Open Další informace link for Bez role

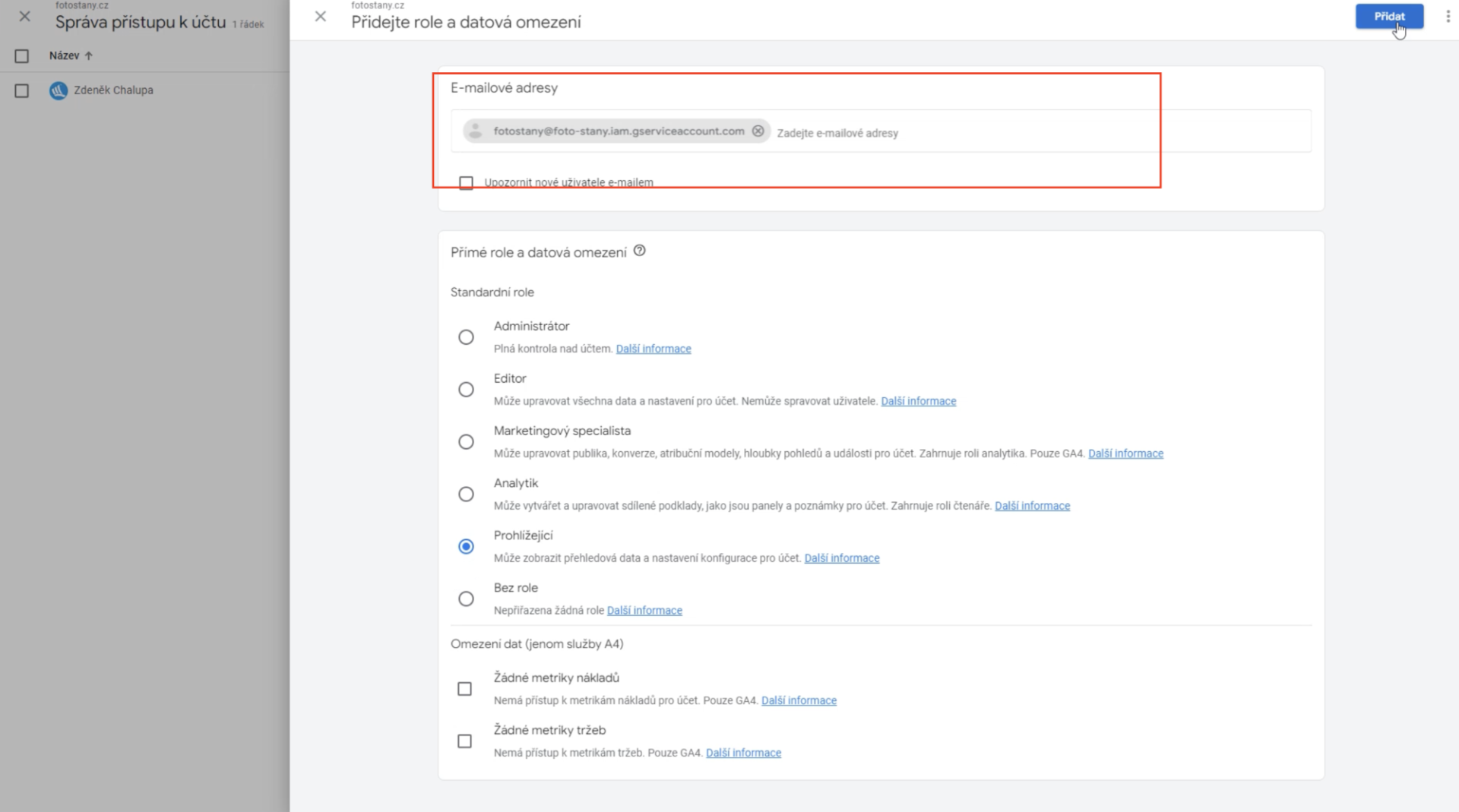pos(644,611)
